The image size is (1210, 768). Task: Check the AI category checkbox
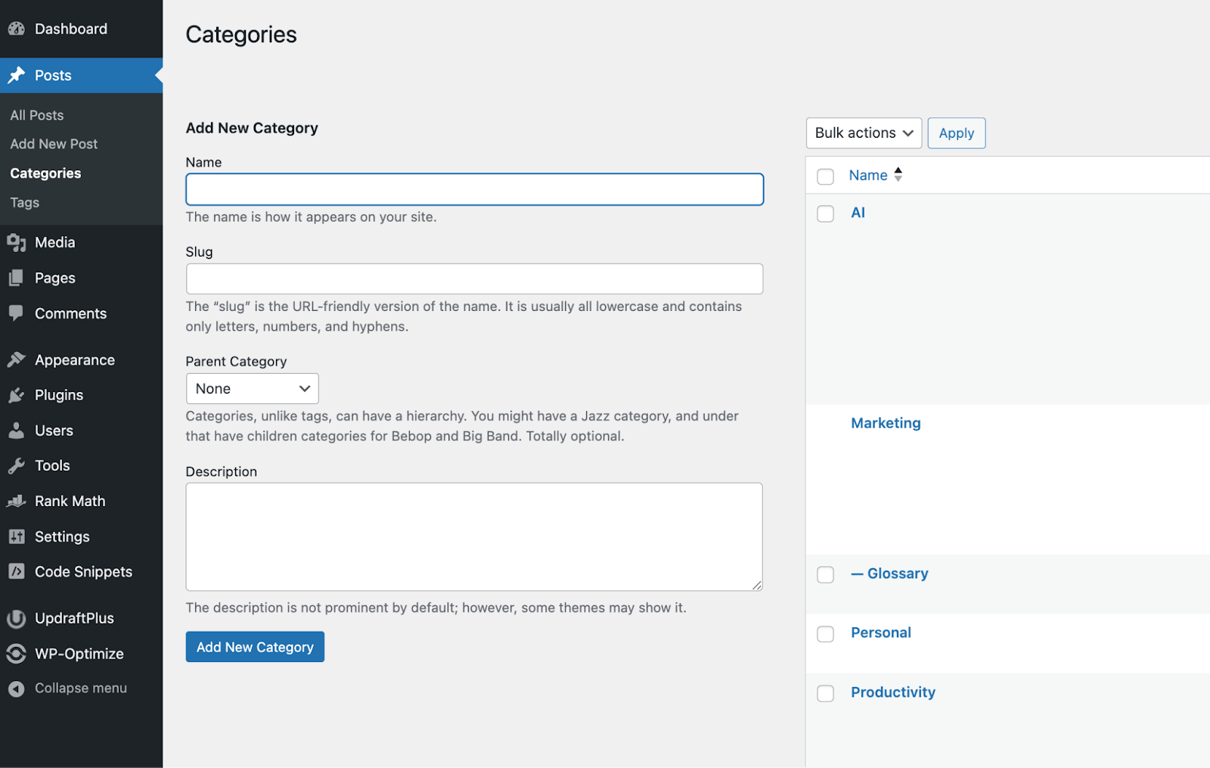click(x=825, y=213)
